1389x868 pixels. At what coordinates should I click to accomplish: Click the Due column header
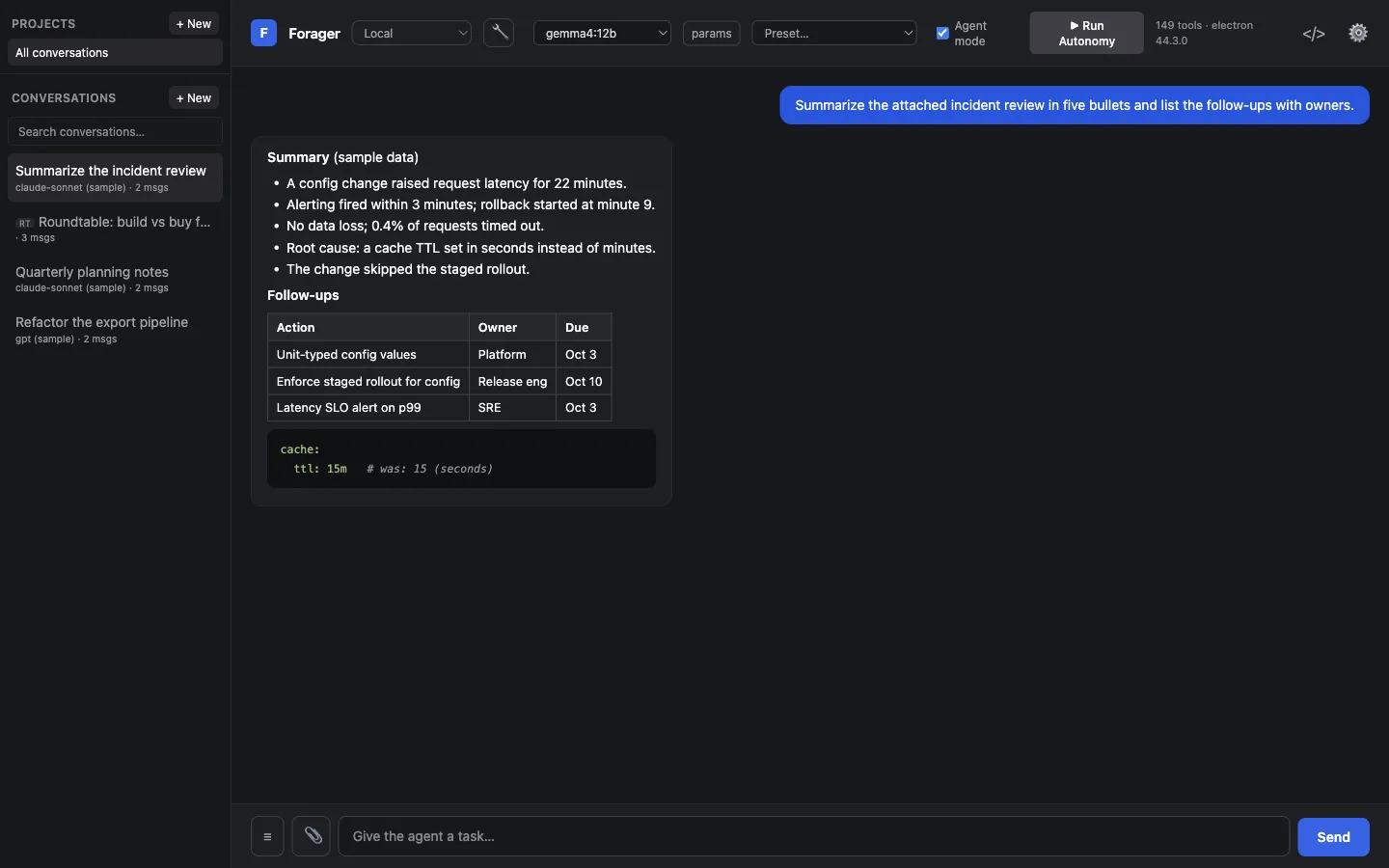point(584,327)
